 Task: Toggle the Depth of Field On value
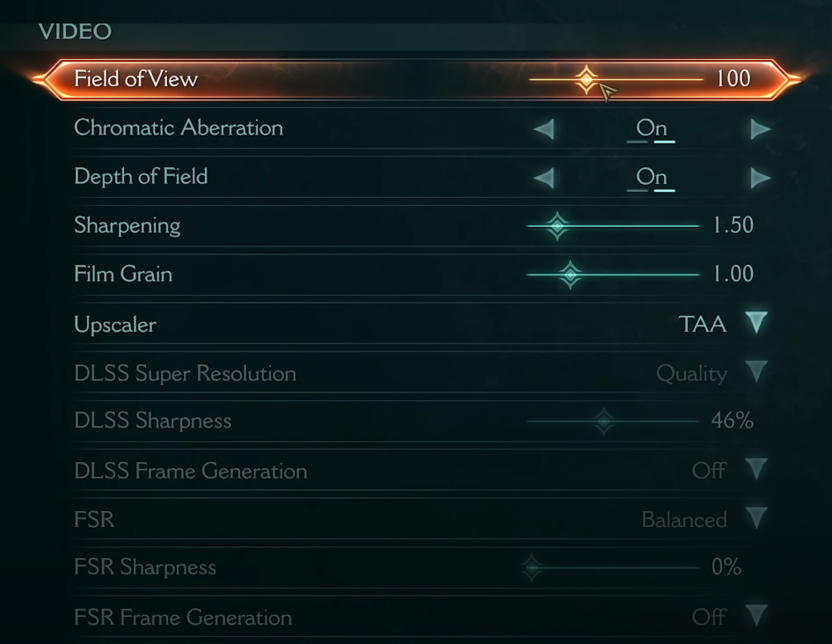(651, 177)
